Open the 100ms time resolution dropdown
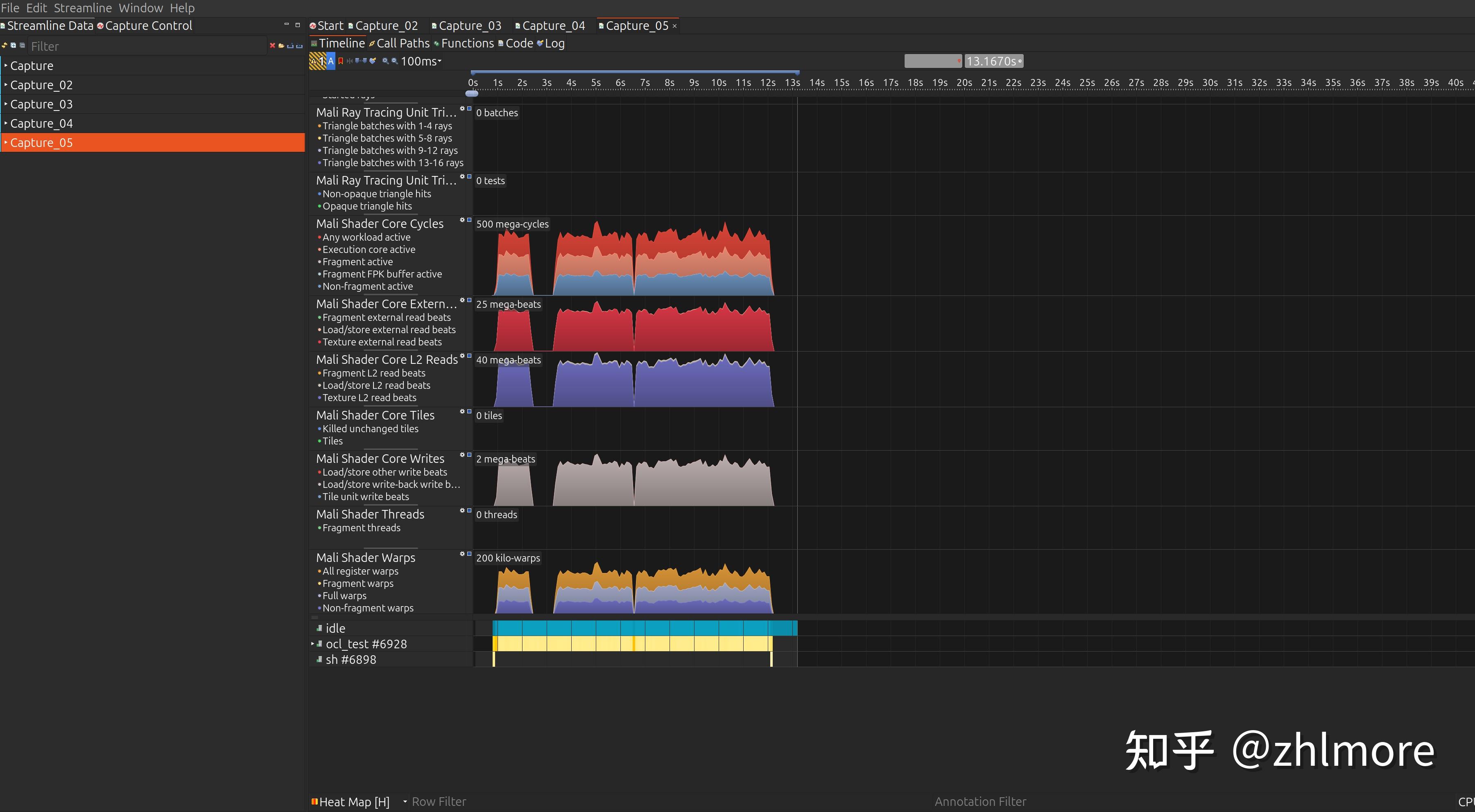 click(421, 61)
